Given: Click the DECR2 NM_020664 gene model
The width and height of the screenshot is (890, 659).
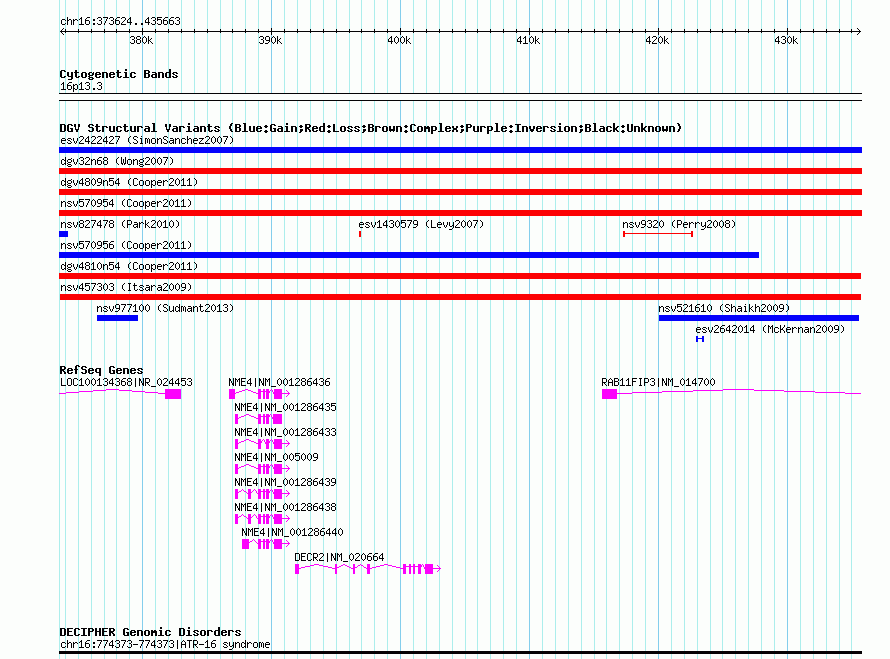Looking at the screenshot, I should coord(366,569).
